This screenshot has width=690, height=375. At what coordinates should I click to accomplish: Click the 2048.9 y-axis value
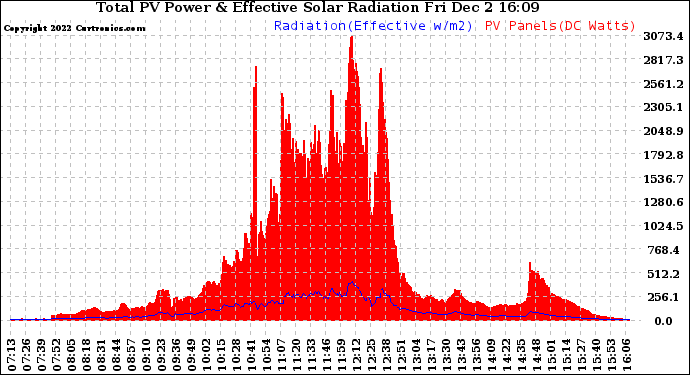coord(663,131)
